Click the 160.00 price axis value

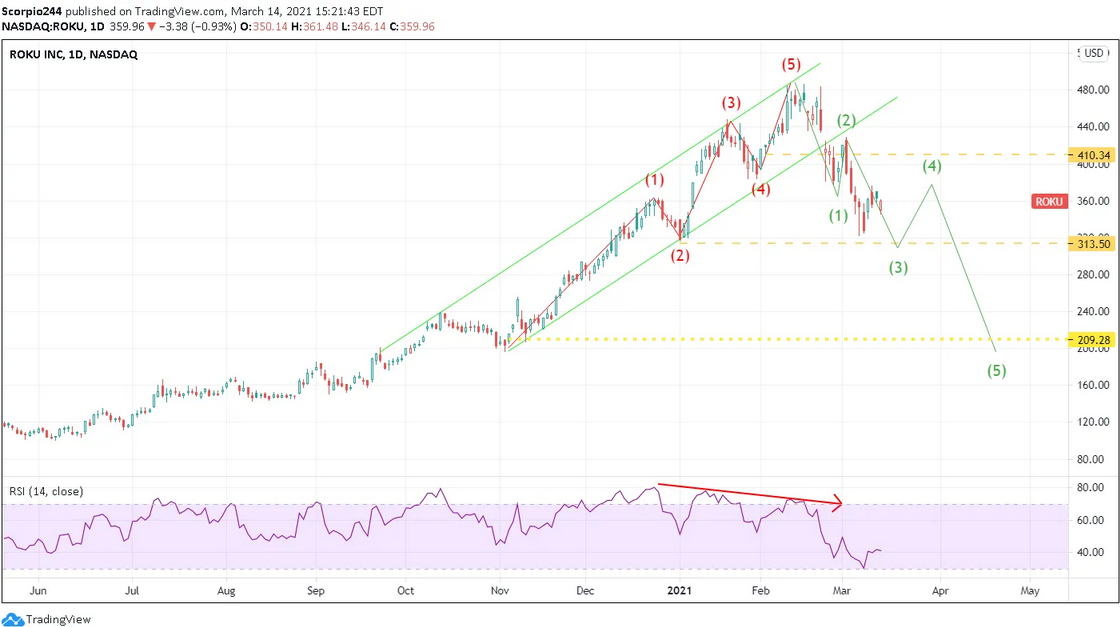coord(1094,385)
